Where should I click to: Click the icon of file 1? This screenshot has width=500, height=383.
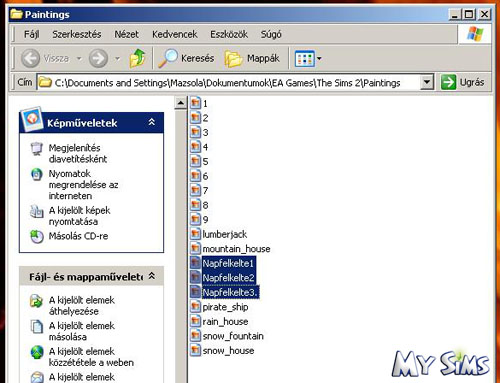[196, 103]
